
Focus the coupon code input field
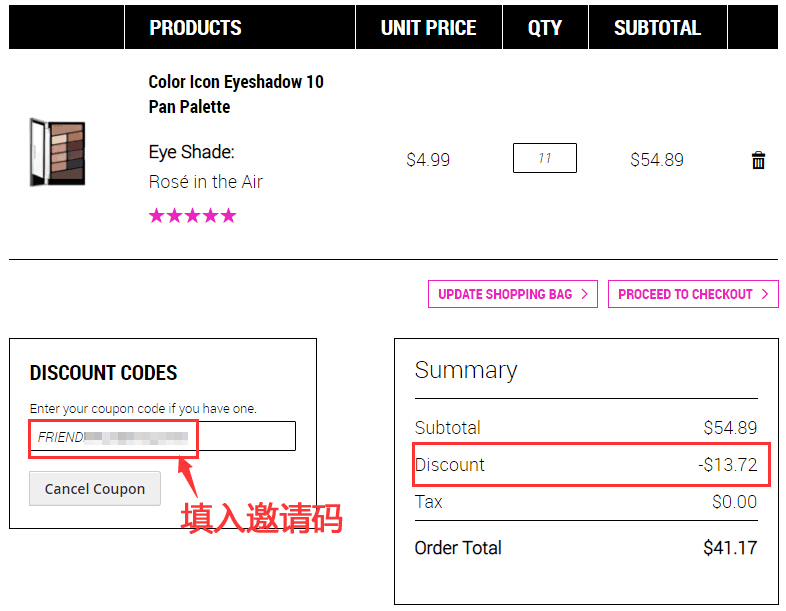click(162, 436)
